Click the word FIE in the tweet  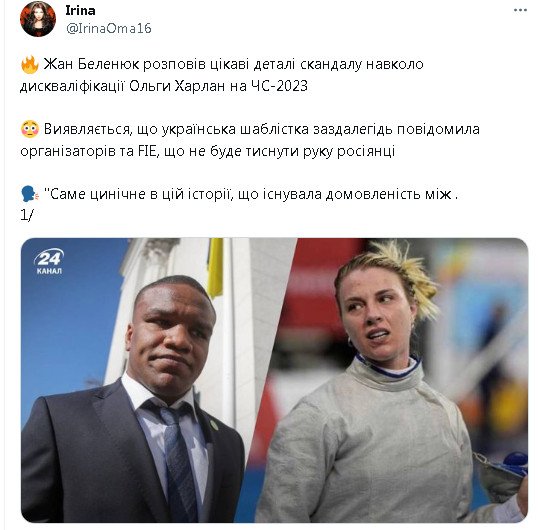(148, 152)
